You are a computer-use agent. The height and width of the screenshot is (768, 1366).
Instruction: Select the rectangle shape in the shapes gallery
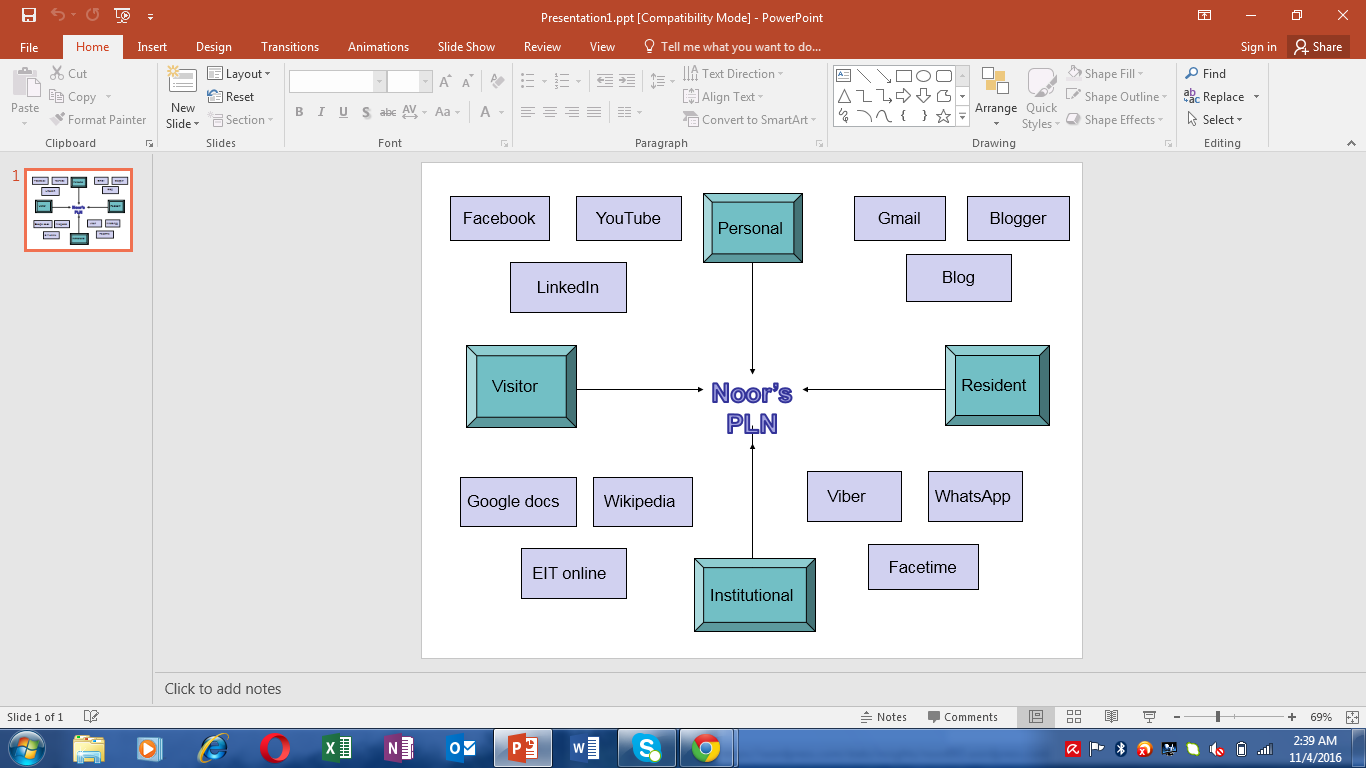(x=903, y=76)
